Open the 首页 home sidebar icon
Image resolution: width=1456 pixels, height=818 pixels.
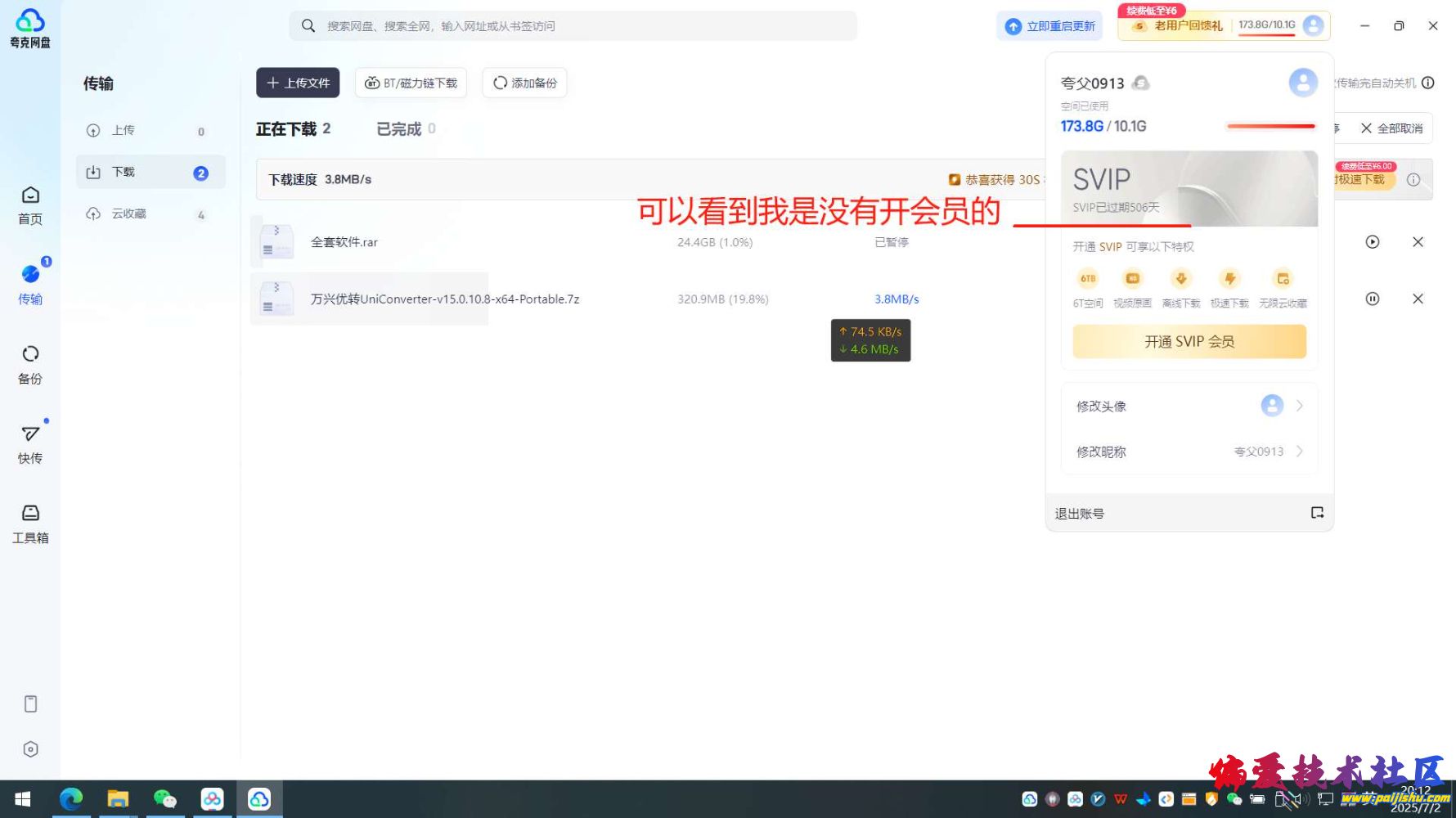(x=30, y=204)
